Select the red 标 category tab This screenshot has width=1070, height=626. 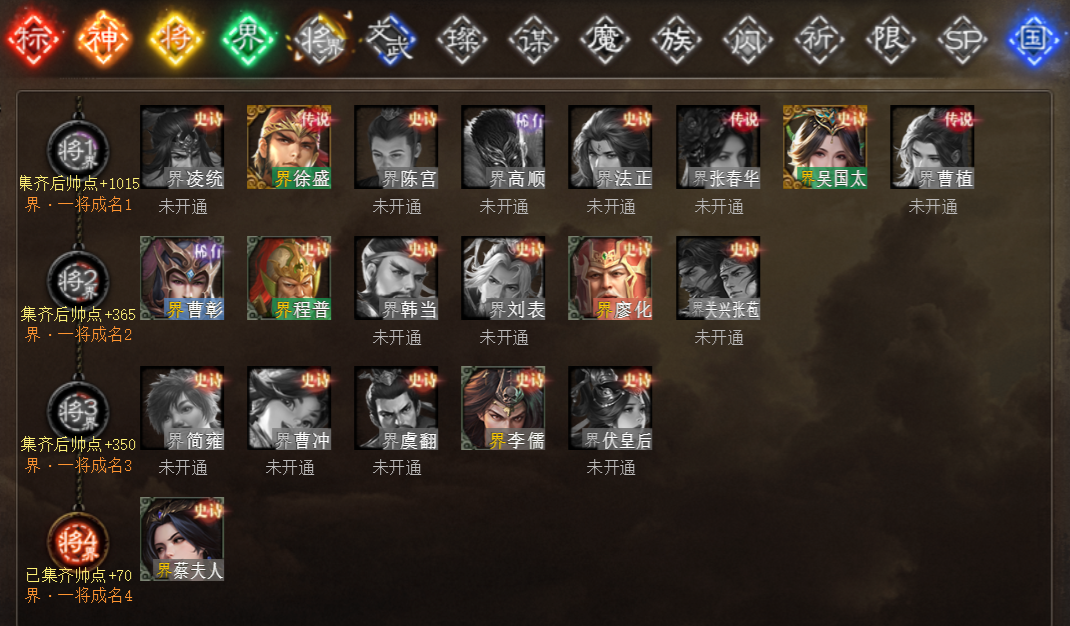(x=33, y=38)
